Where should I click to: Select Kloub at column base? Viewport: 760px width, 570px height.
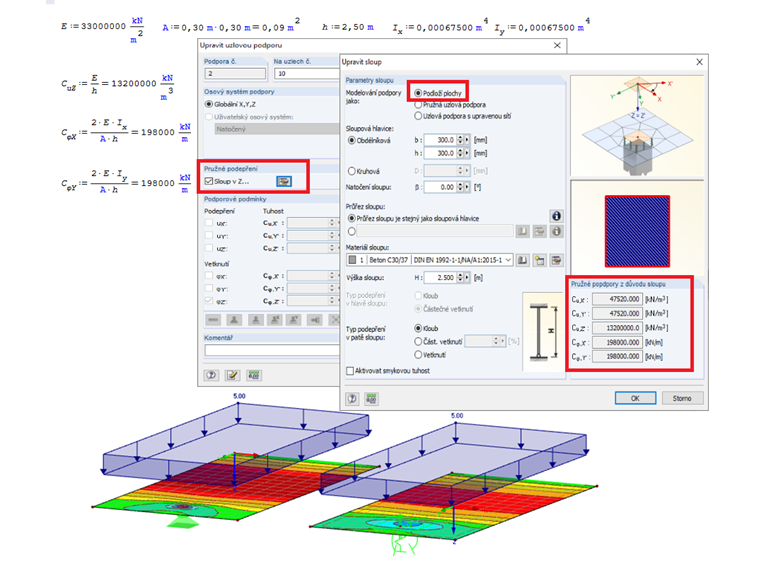(418, 328)
